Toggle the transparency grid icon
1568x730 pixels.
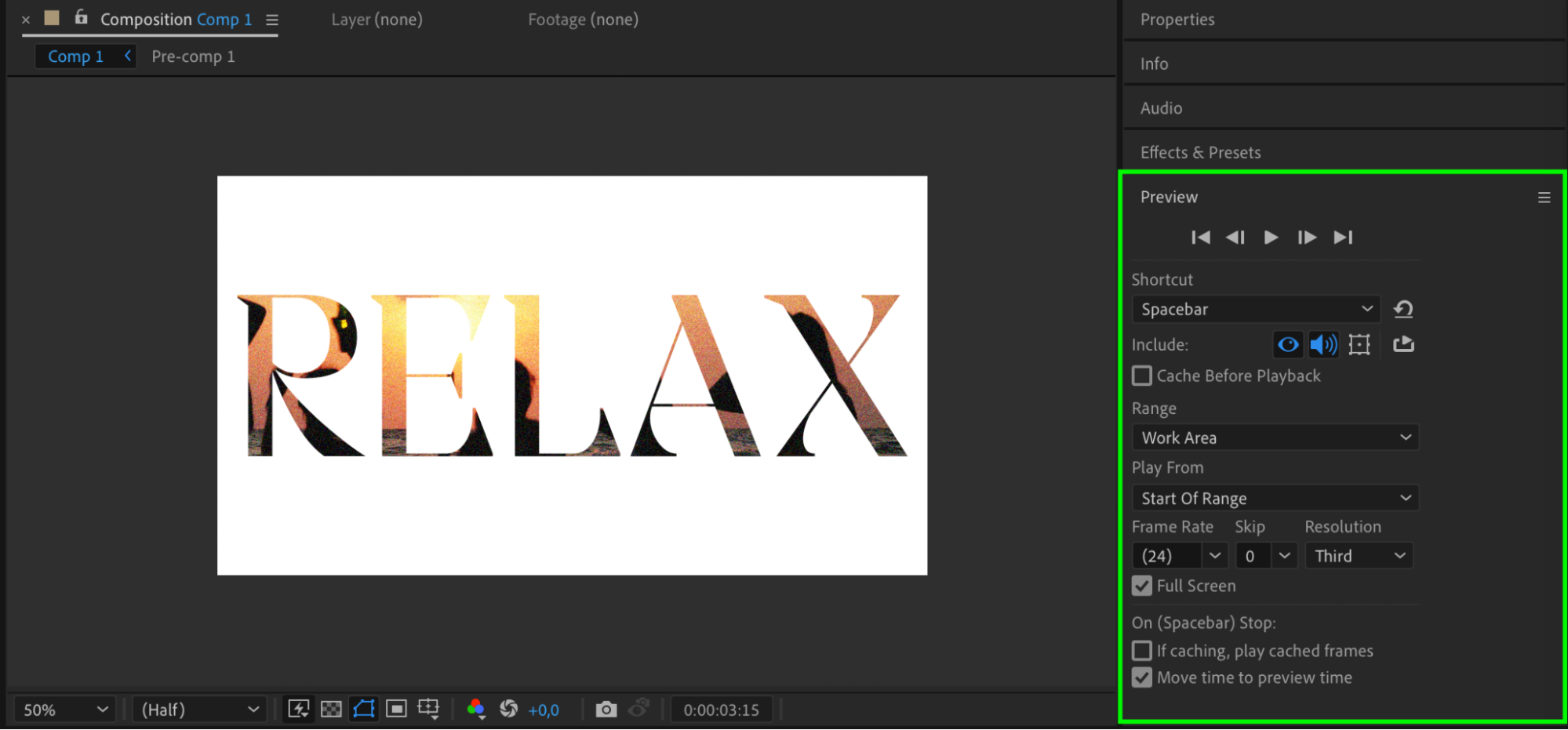point(331,710)
